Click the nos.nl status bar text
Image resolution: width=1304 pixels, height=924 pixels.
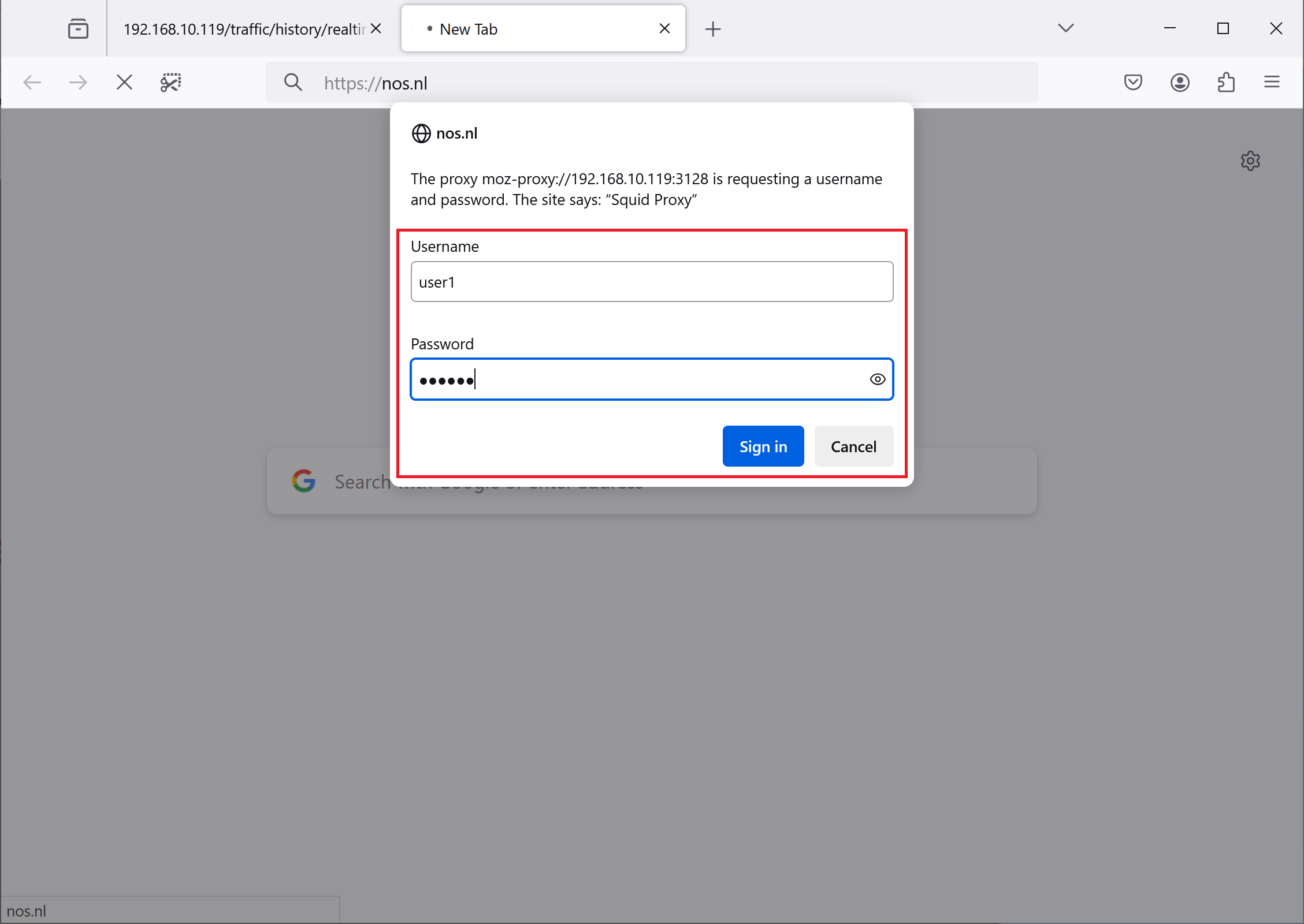pyautogui.click(x=26, y=911)
